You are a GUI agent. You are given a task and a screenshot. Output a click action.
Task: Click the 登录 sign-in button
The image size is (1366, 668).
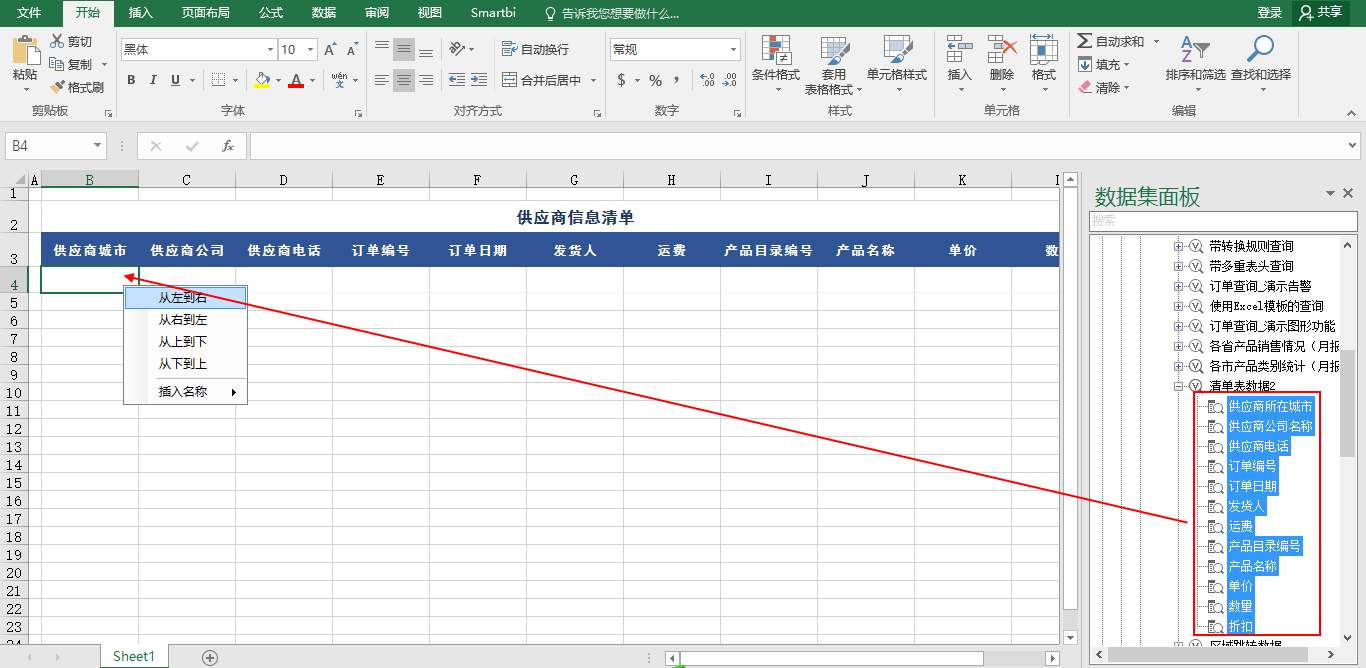1269,12
